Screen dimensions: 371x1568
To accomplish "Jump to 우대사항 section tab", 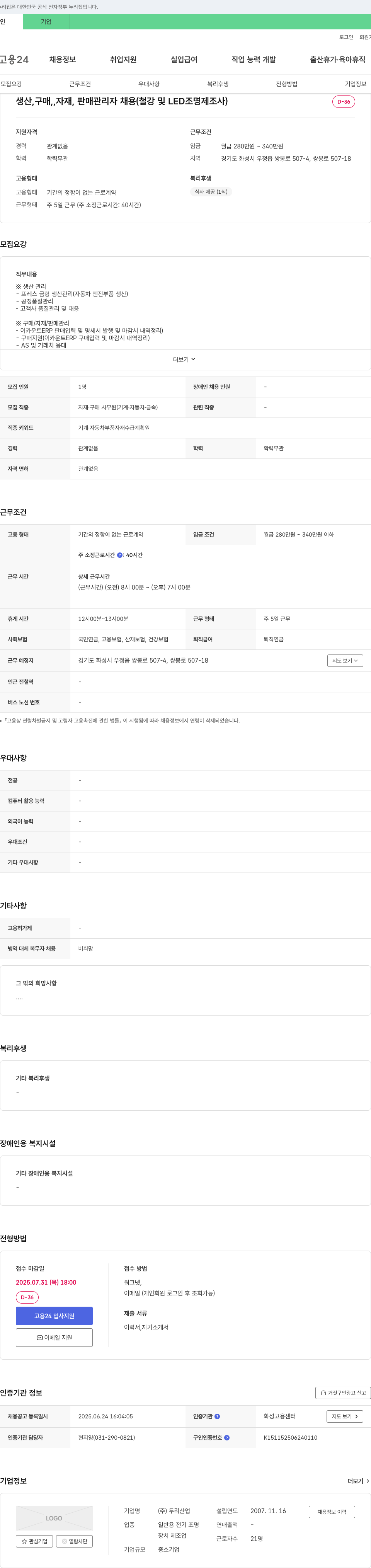I will [149, 84].
